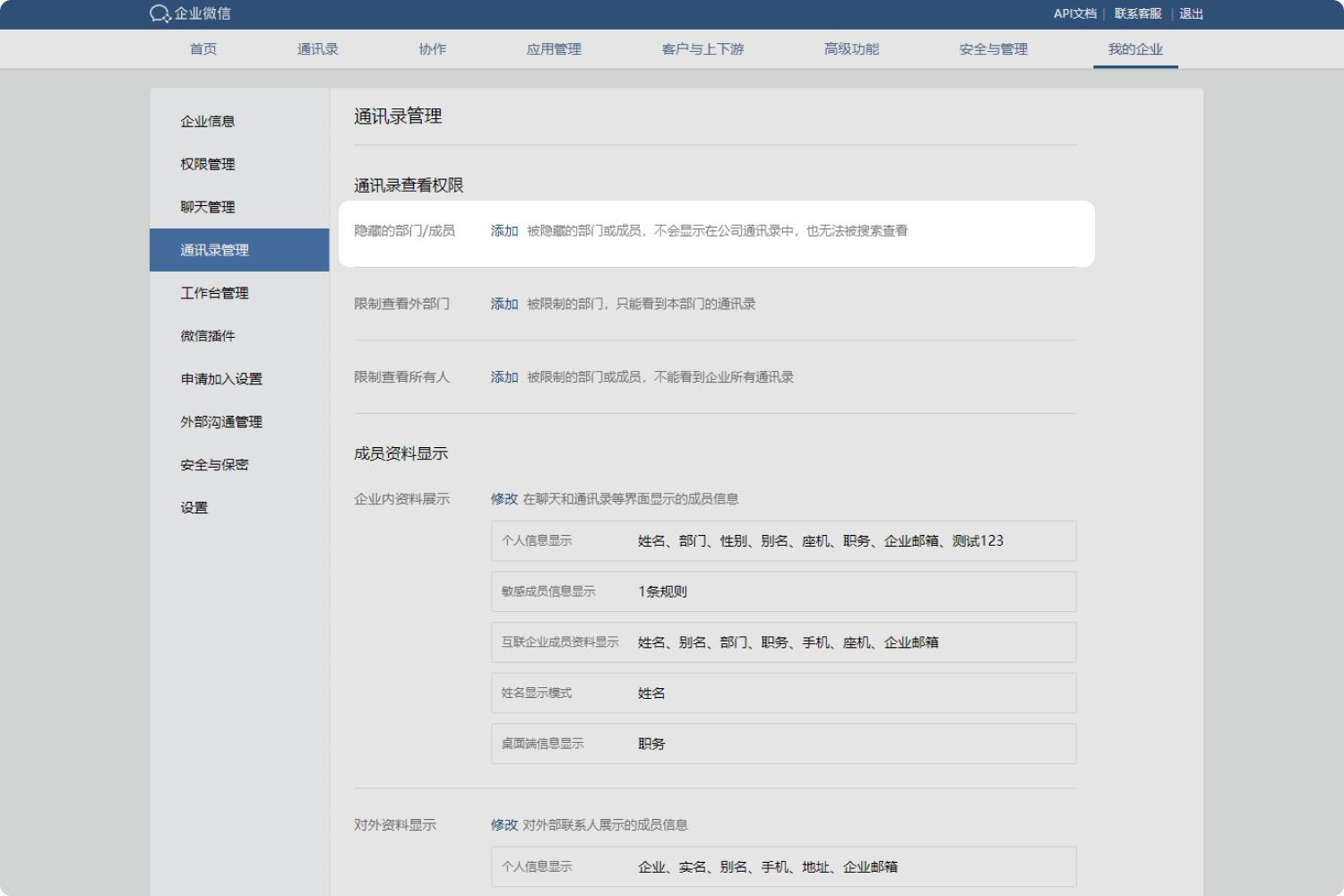This screenshot has height=896, width=1344.
Task: Open 联系客服 in the top bar
Action: click(x=1137, y=13)
